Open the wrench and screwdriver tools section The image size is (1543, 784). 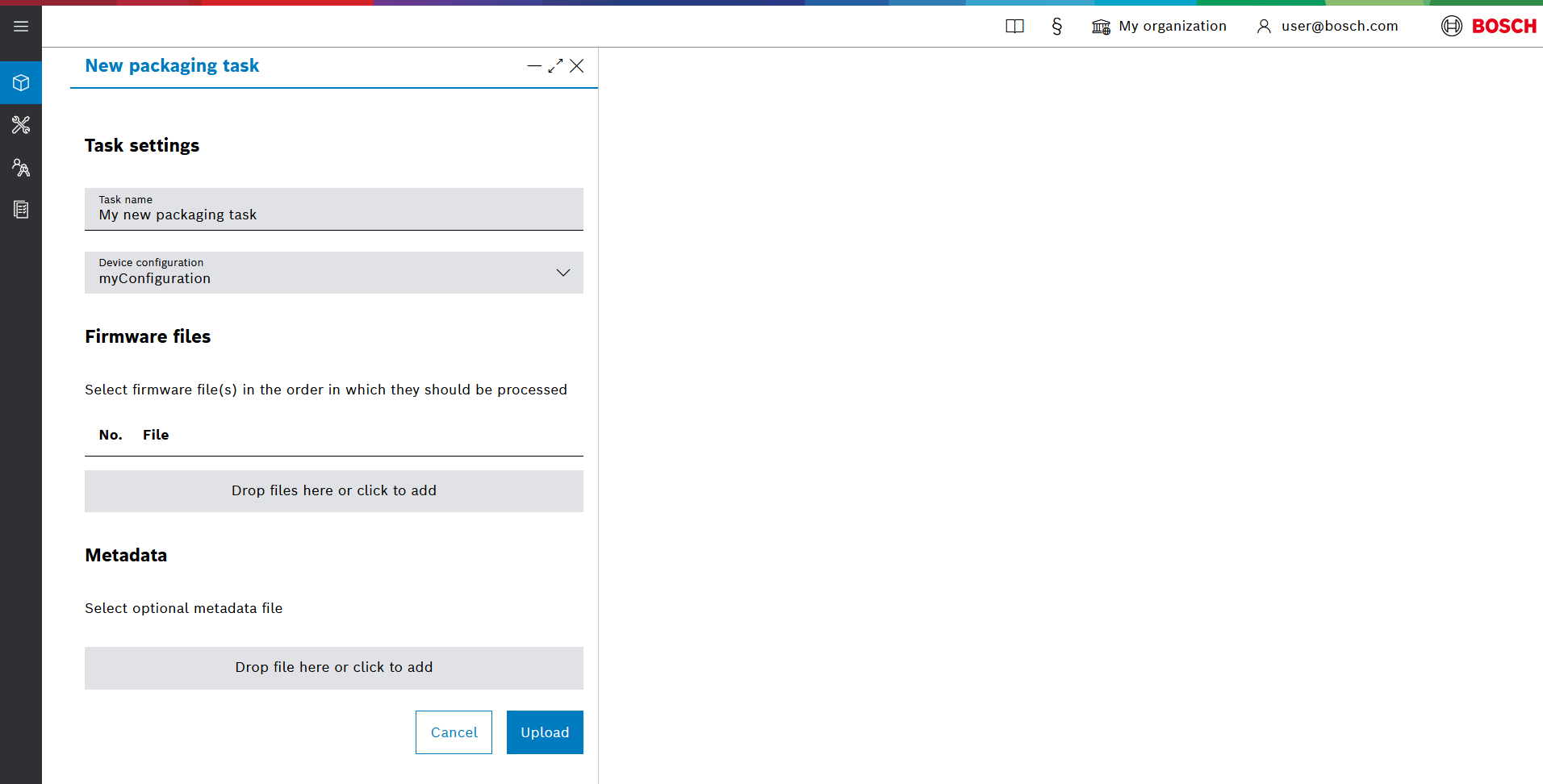[21, 125]
